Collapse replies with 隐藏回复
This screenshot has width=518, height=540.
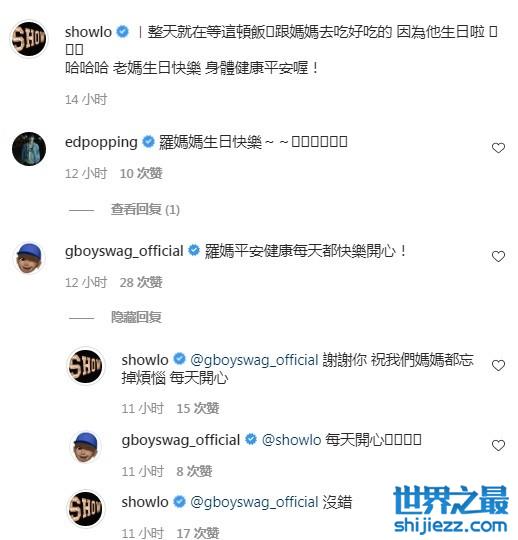136,317
